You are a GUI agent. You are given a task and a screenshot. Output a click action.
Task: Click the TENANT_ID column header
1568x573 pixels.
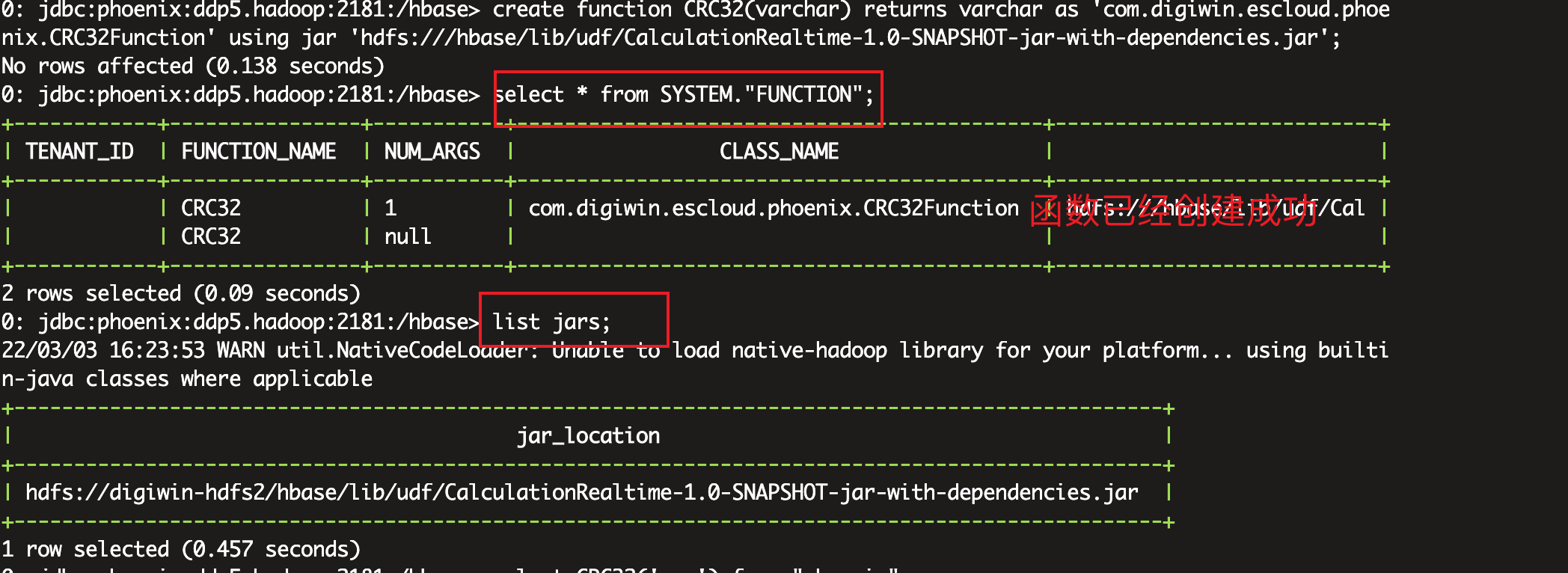pyautogui.click(x=79, y=152)
